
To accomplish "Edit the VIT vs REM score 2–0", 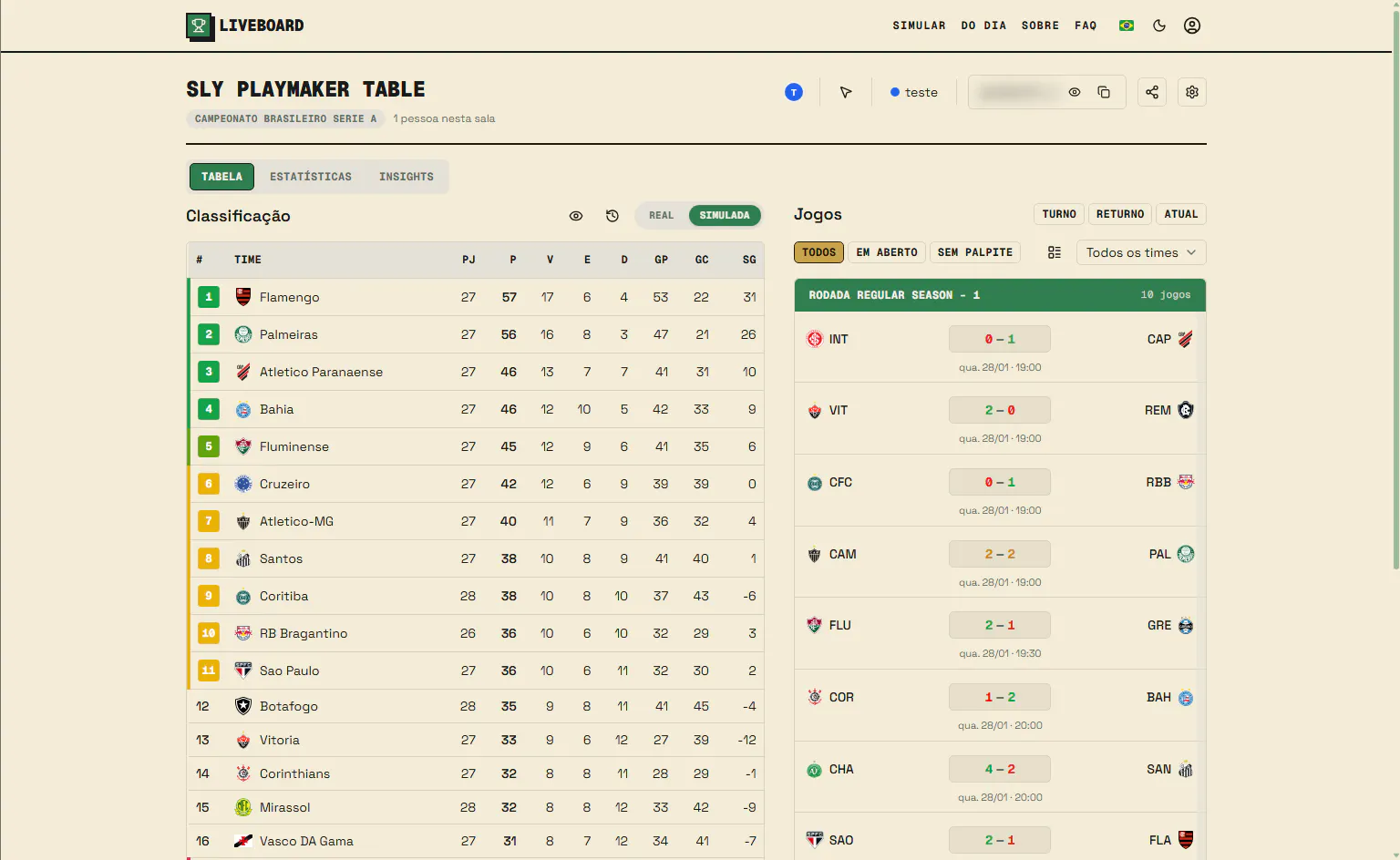I will pyautogui.click(x=1000, y=410).
